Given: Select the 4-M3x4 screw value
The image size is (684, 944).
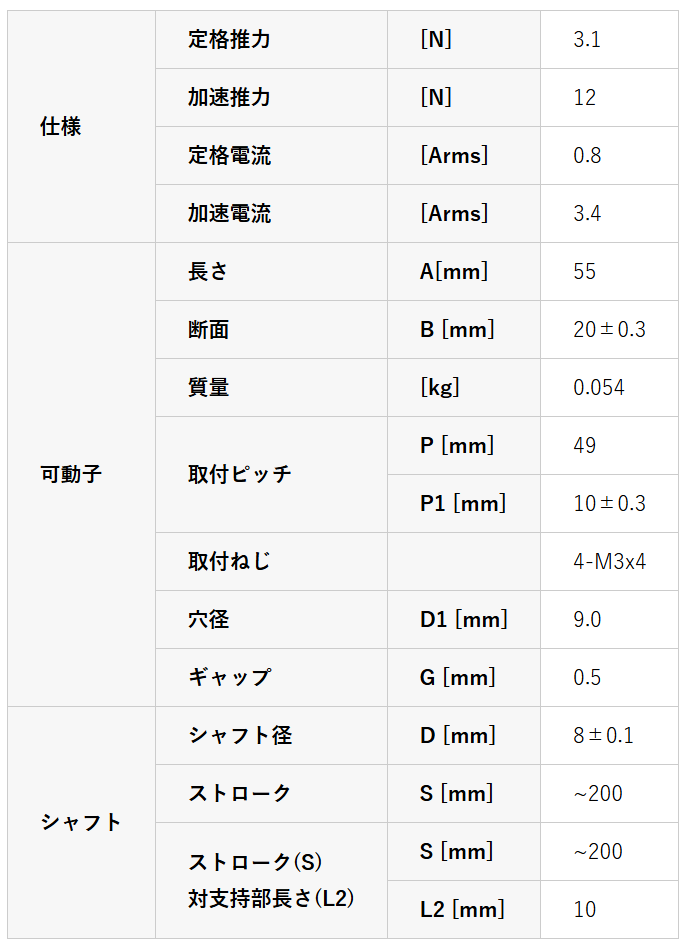Looking at the screenshot, I should click(x=609, y=562).
